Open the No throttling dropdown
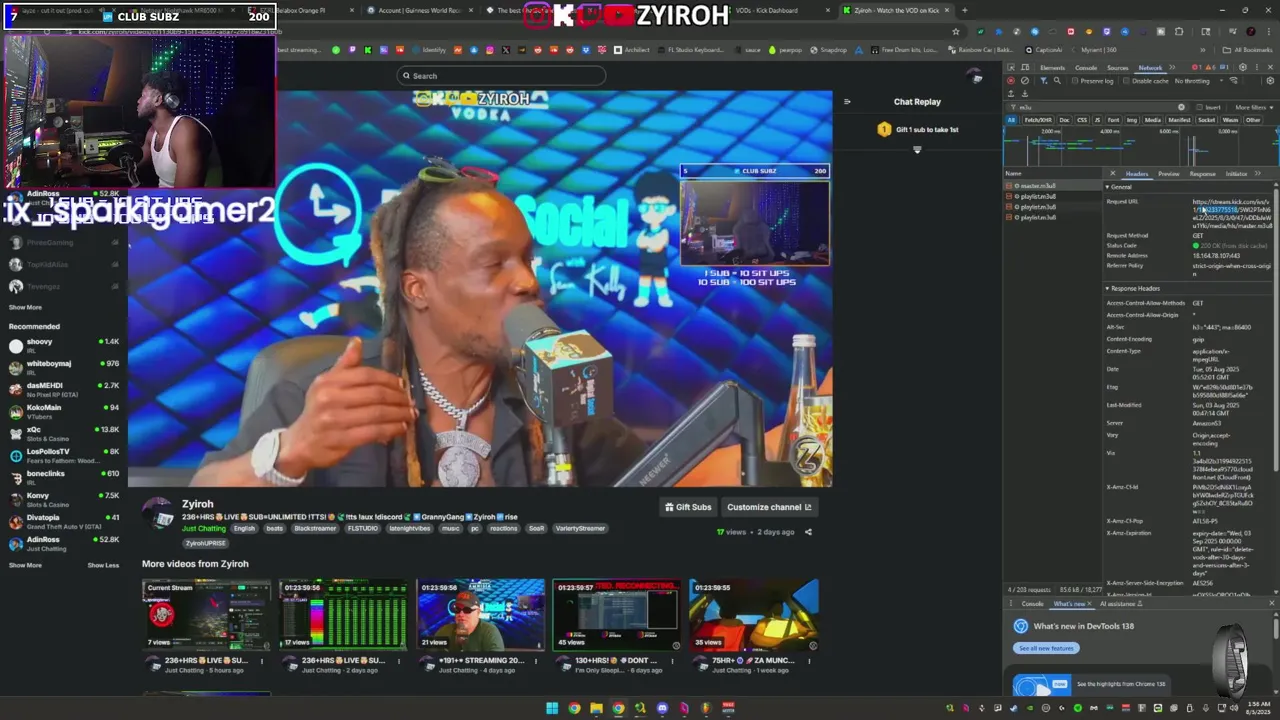 (x=1198, y=81)
